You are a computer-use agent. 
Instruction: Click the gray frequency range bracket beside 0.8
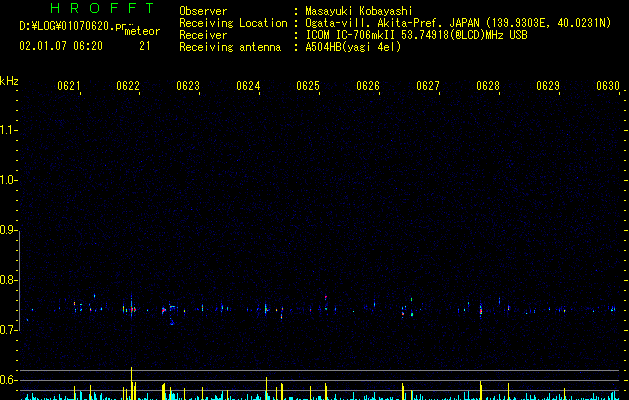[x=20, y=280]
